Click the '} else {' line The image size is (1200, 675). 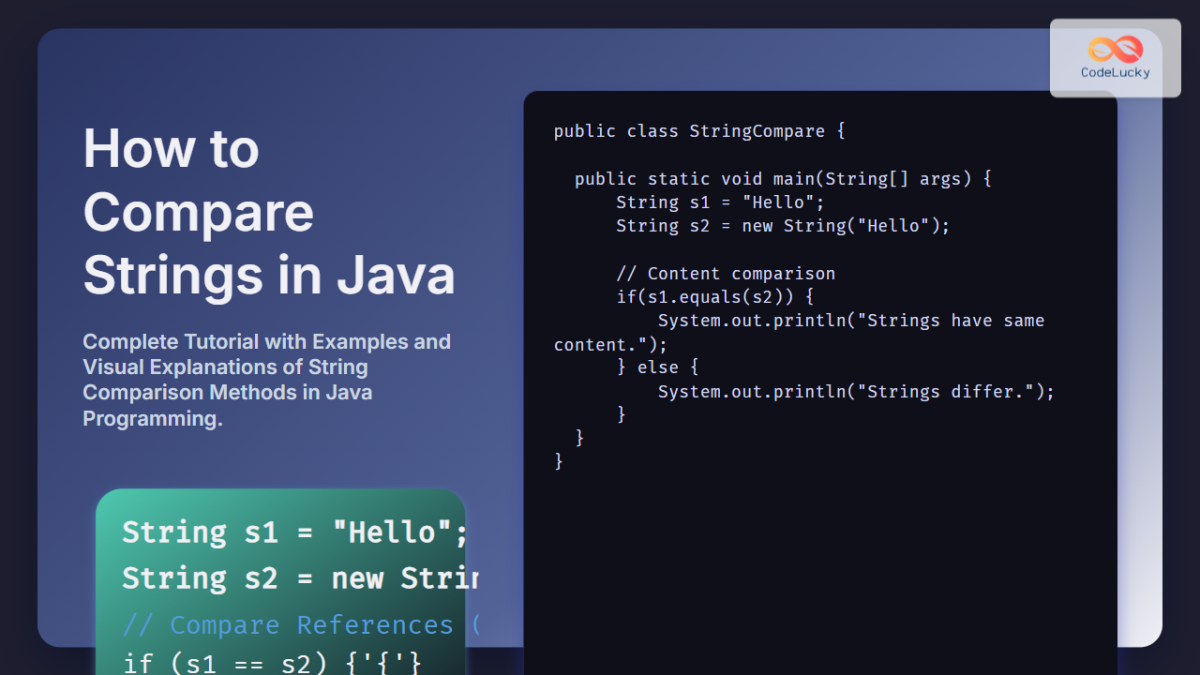pos(657,368)
